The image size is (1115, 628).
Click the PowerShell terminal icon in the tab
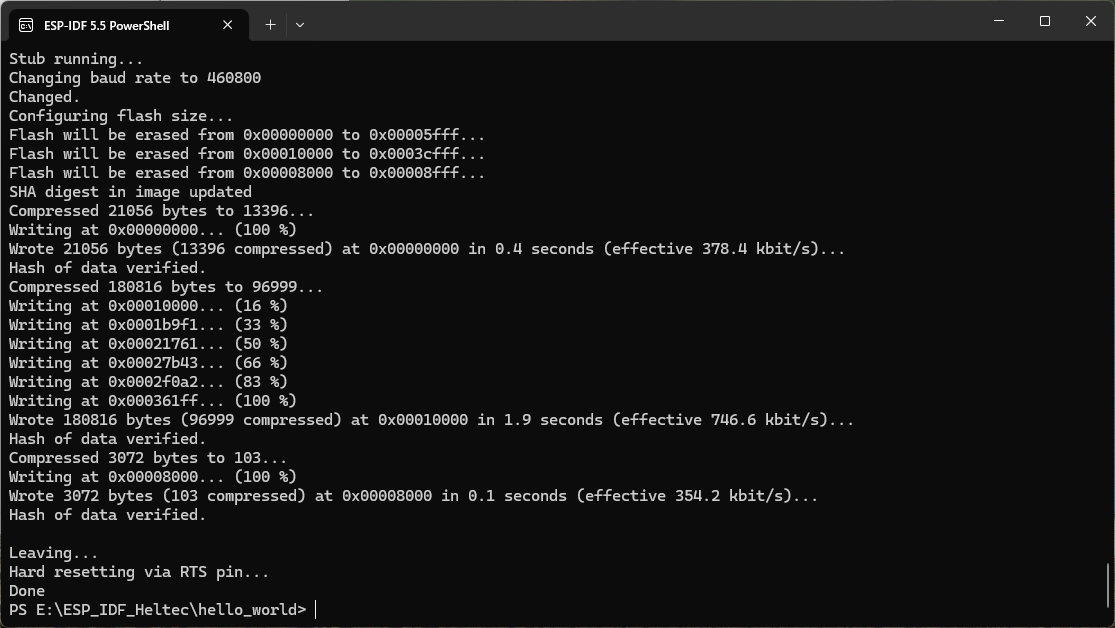tap(26, 25)
